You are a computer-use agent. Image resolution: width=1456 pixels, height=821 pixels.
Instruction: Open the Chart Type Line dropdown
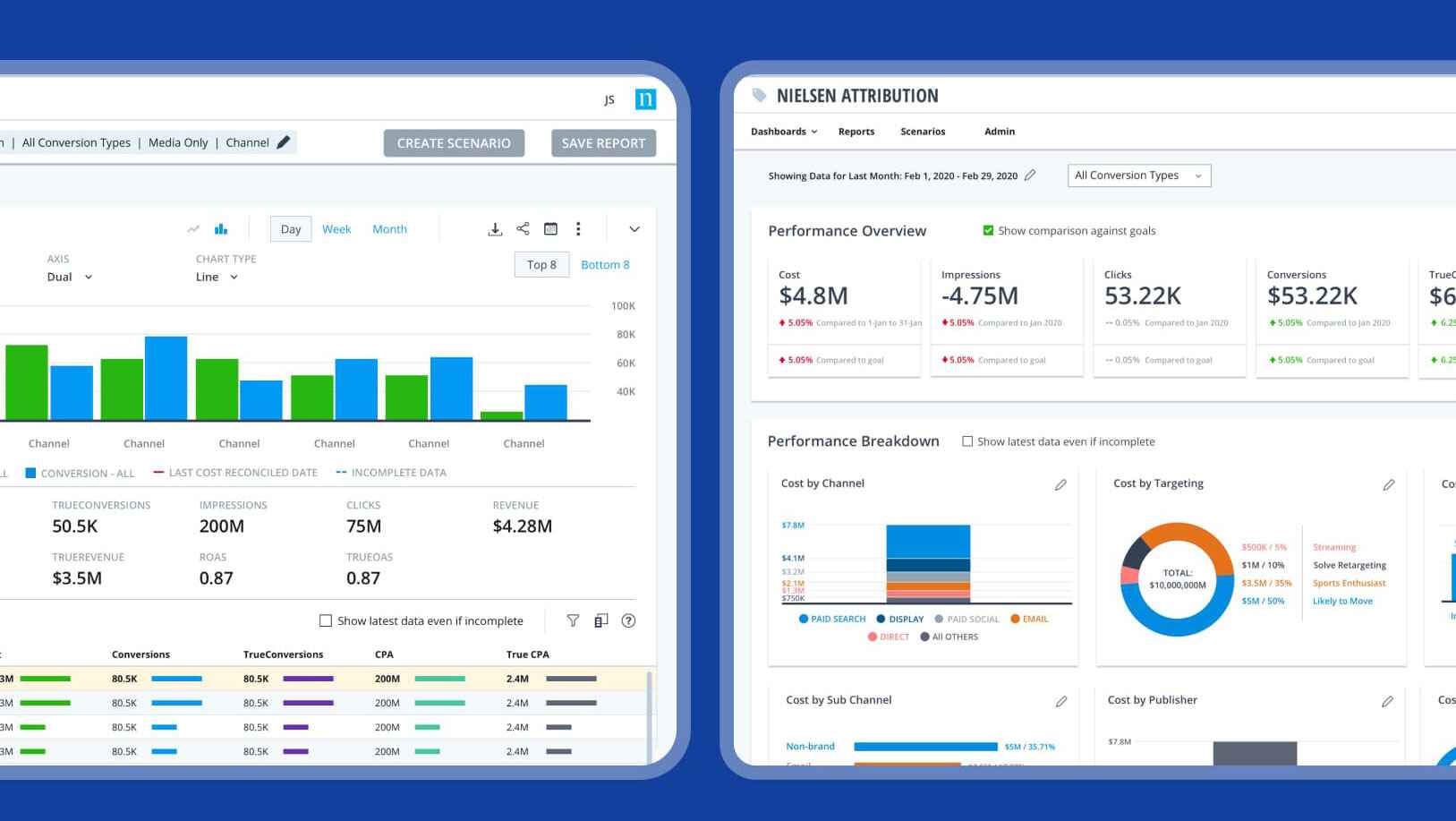point(217,277)
